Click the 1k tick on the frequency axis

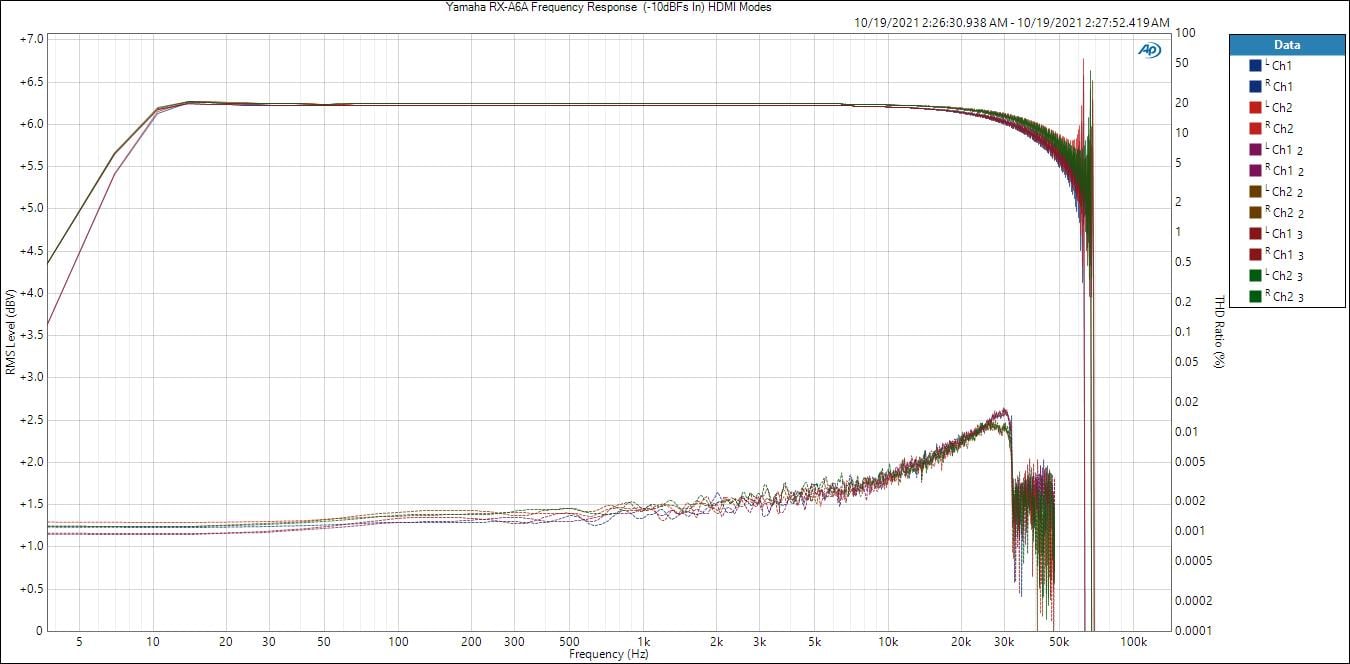point(644,641)
